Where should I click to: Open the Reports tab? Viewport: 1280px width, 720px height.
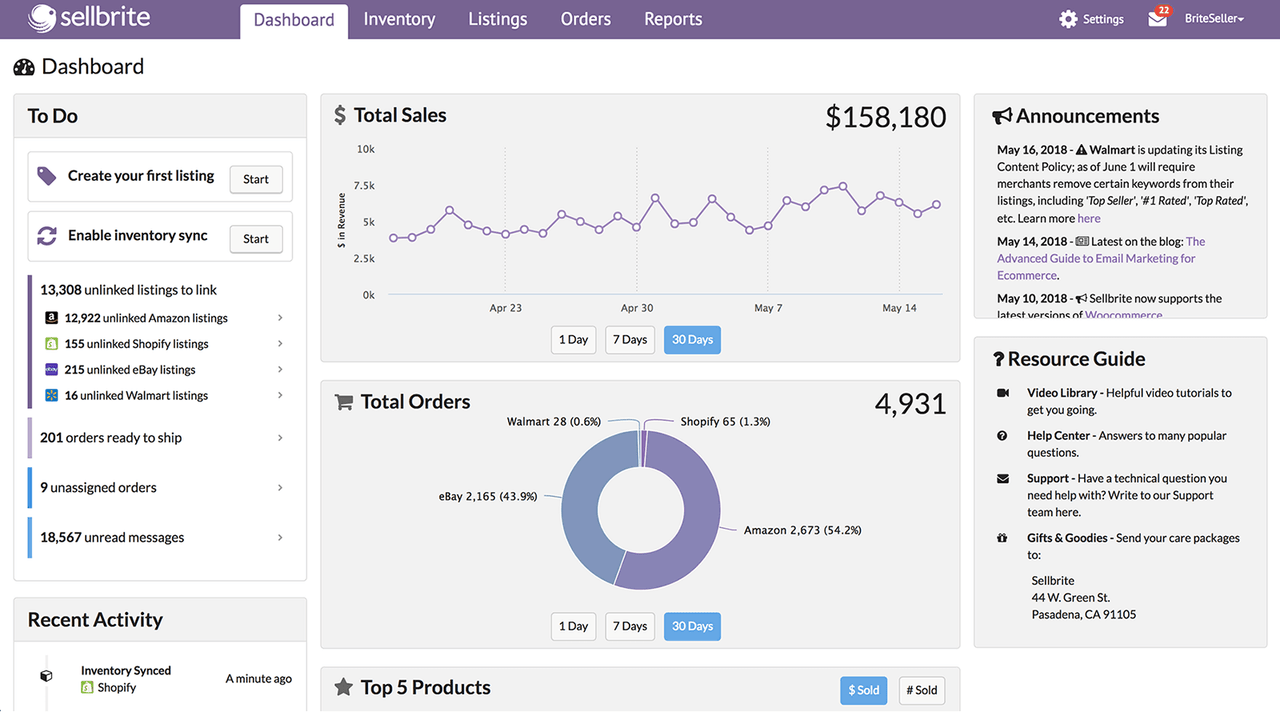pyautogui.click(x=672, y=18)
